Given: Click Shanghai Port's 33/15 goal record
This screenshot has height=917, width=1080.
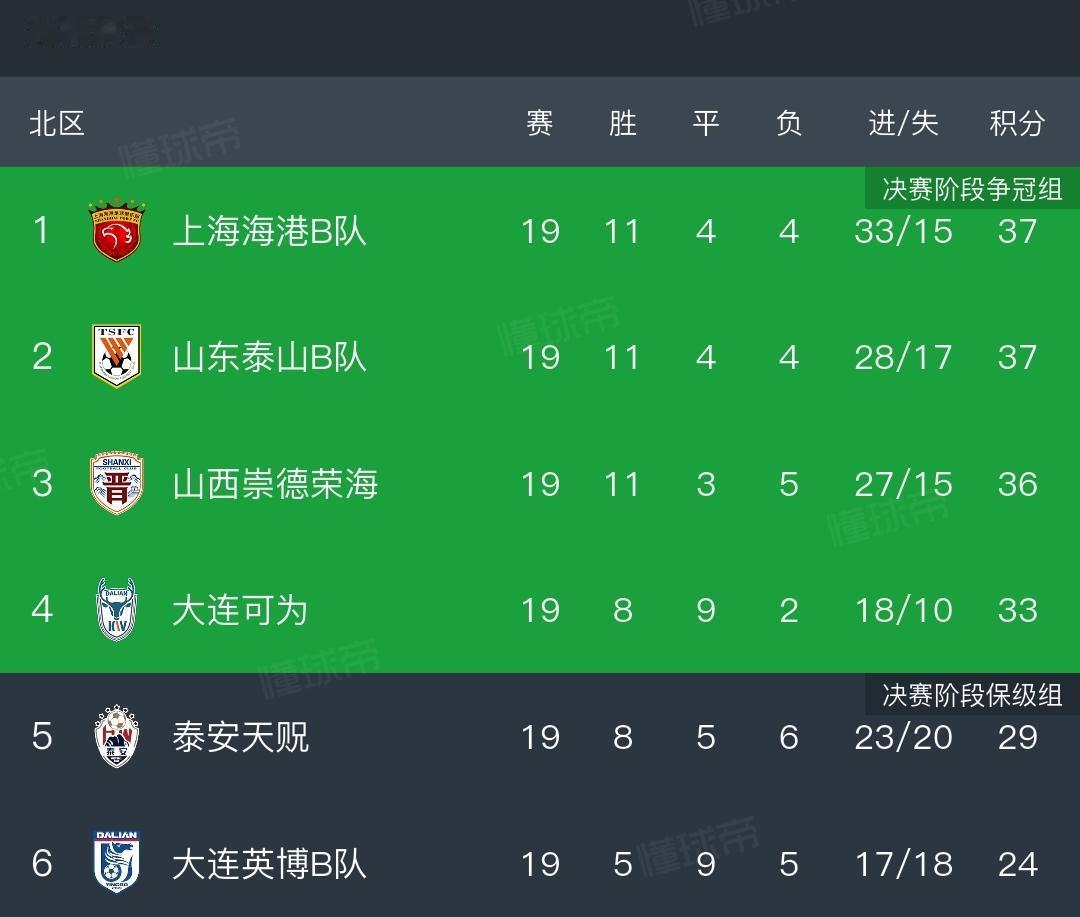Looking at the screenshot, I should tap(903, 231).
